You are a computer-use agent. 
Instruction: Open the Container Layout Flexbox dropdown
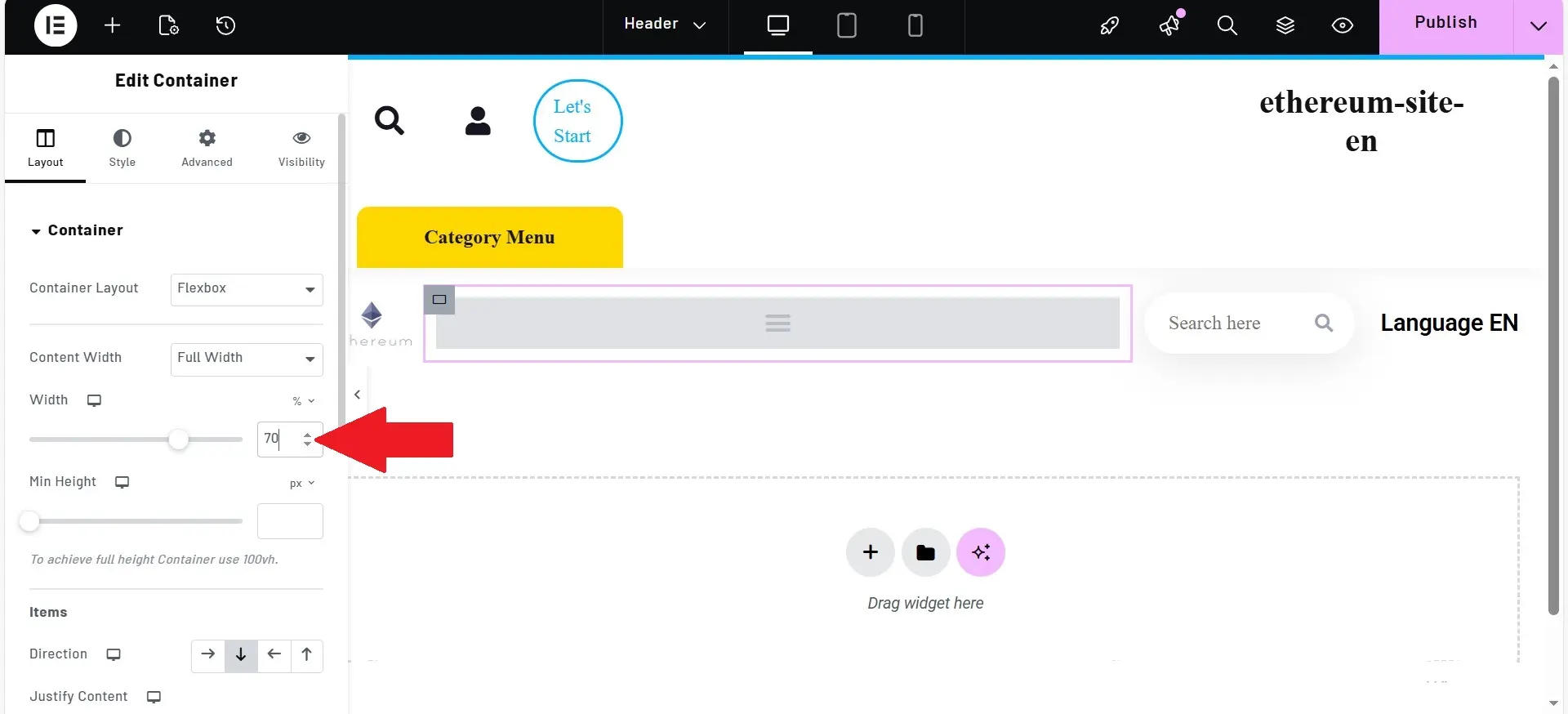(247, 289)
